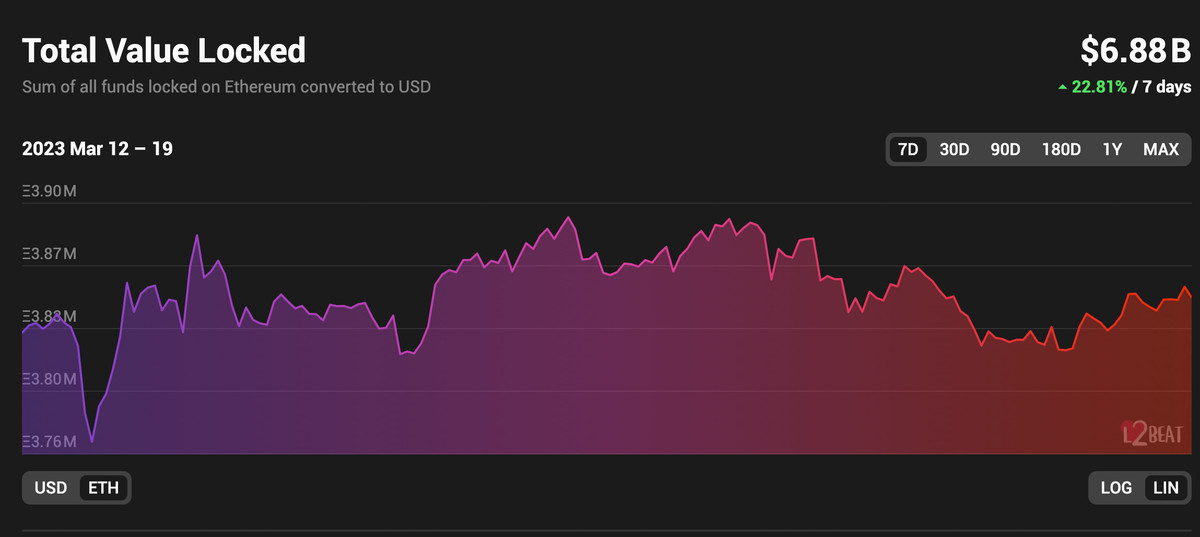This screenshot has width=1200, height=537.
Task: Click the 22.81% weekly change text
Action: [x=1099, y=87]
